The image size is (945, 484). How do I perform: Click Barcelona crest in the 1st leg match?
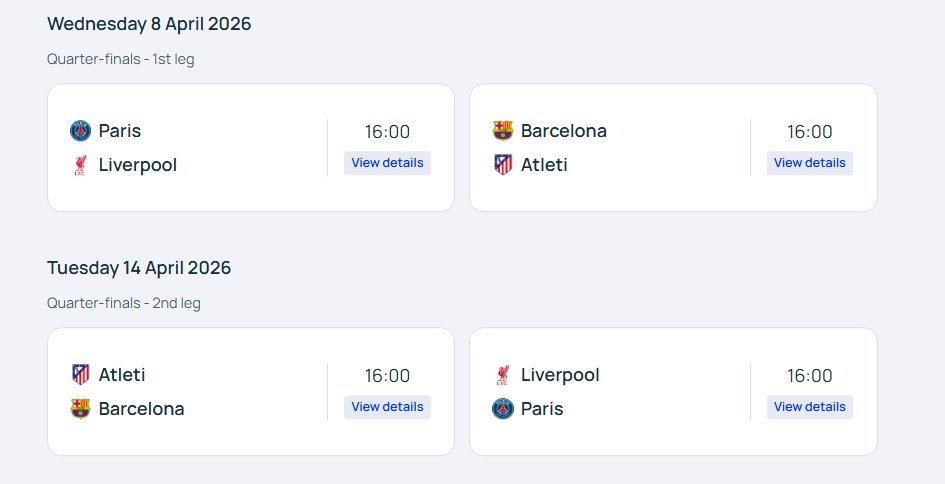pos(503,131)
